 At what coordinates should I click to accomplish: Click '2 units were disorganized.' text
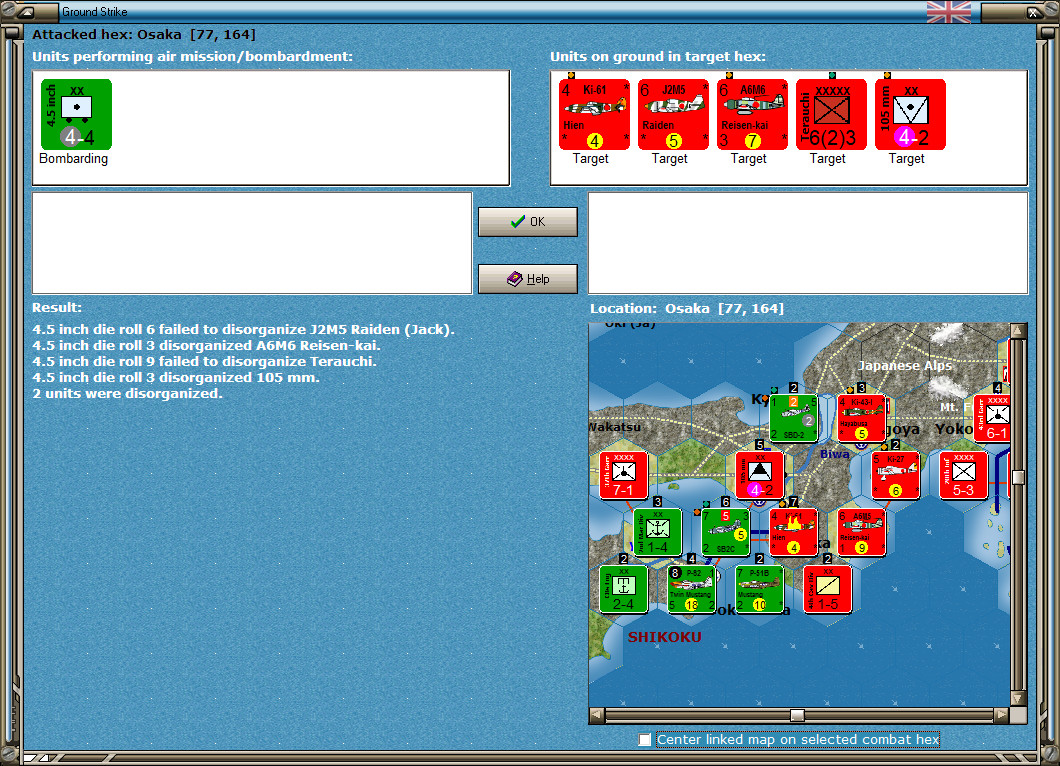point(128,393)
